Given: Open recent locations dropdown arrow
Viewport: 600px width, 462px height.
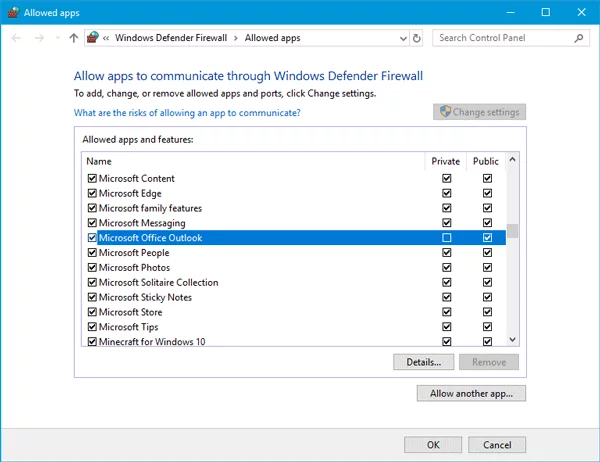Looking at the screenshot, I should [58, 38].
